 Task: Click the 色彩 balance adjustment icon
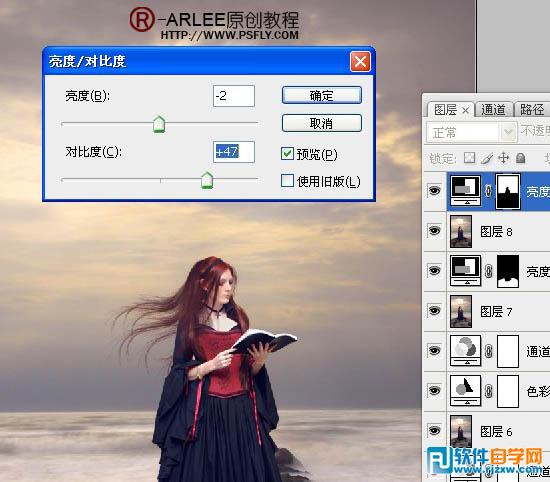(466, 391)
